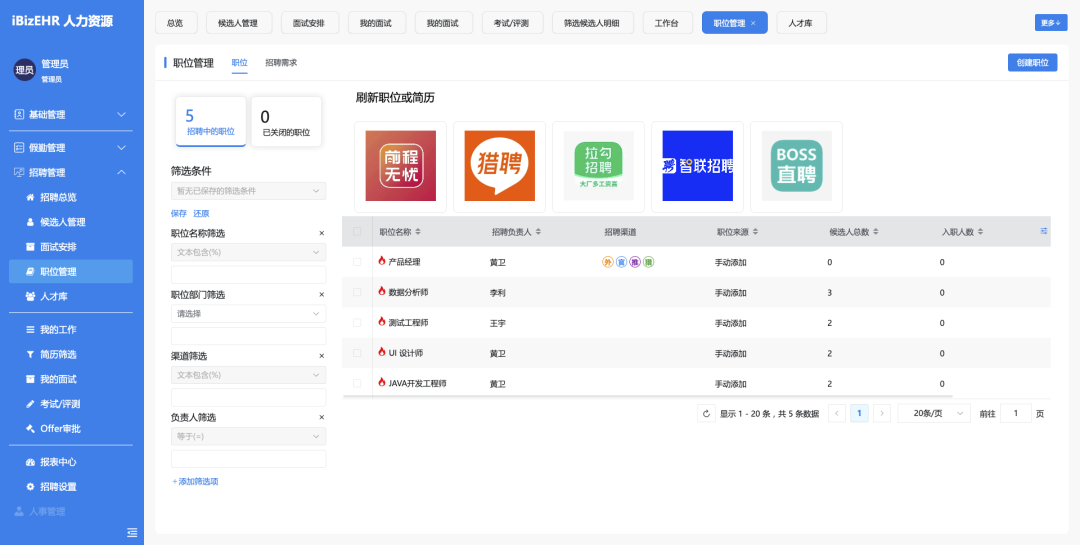
Task: Expand the 基础管理 sidebar menu
Action: coord(72,115)
